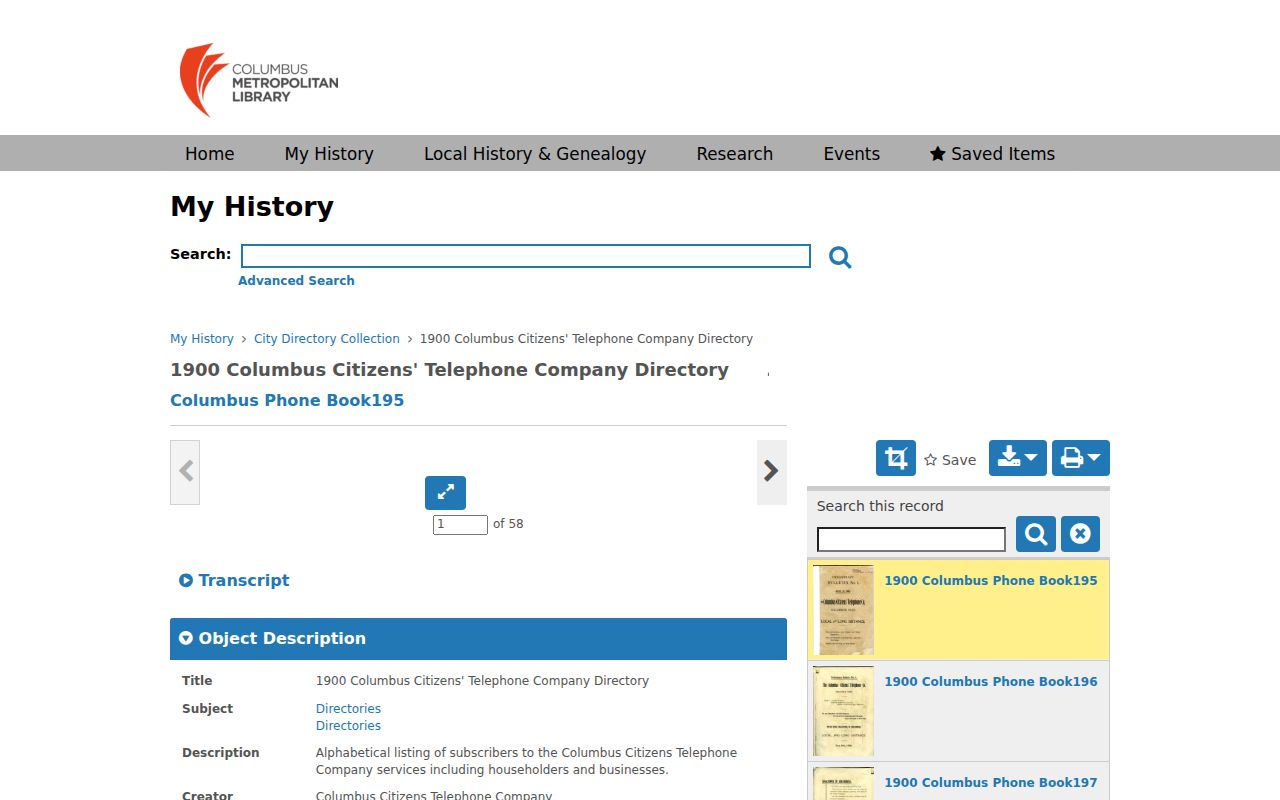The height and width of the screenshot is (800, 1280).
Task: Go to the next page arrow
Action: pos(771,472)
